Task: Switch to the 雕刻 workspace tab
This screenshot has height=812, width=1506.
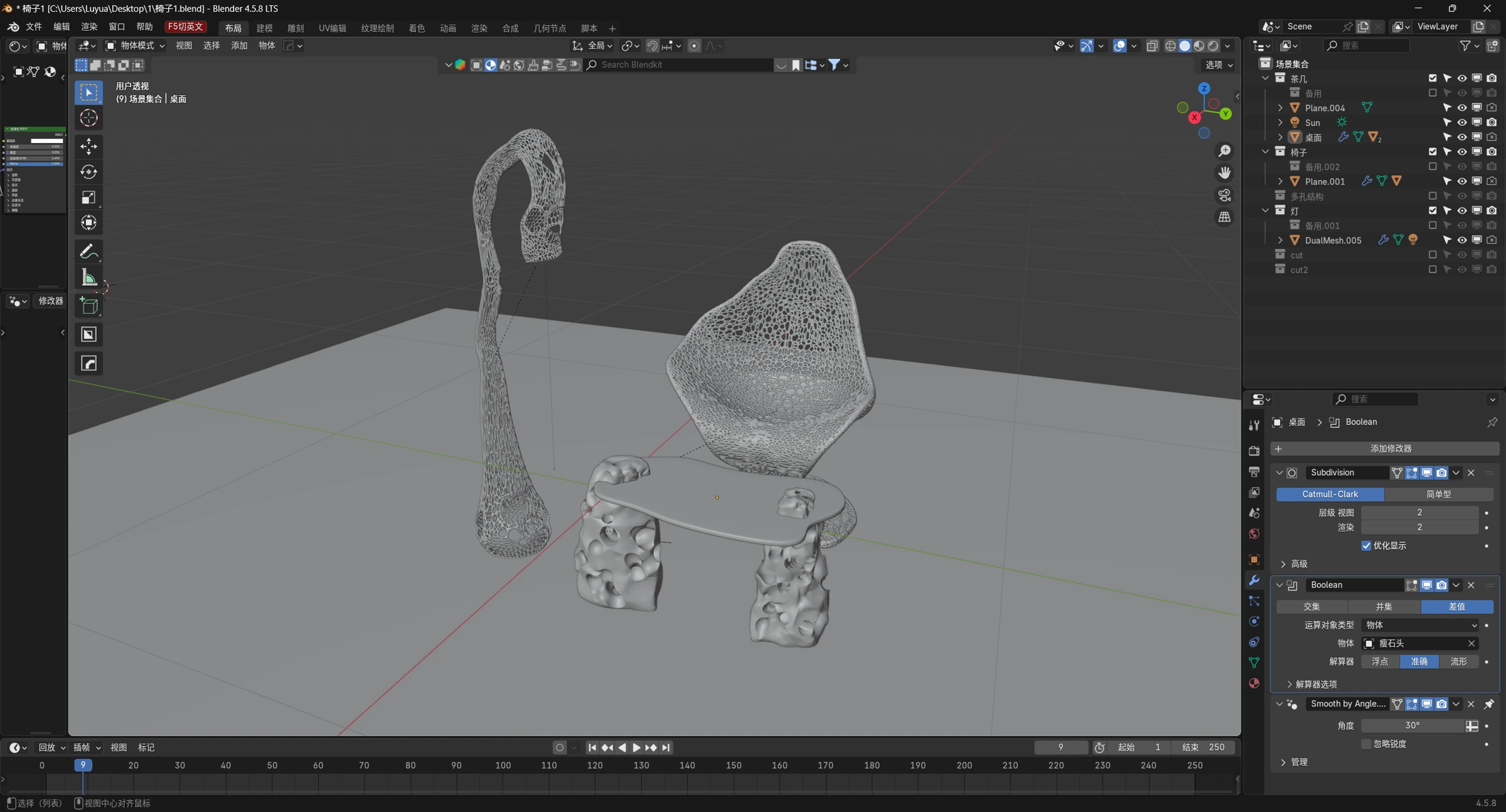Action: 296,28
